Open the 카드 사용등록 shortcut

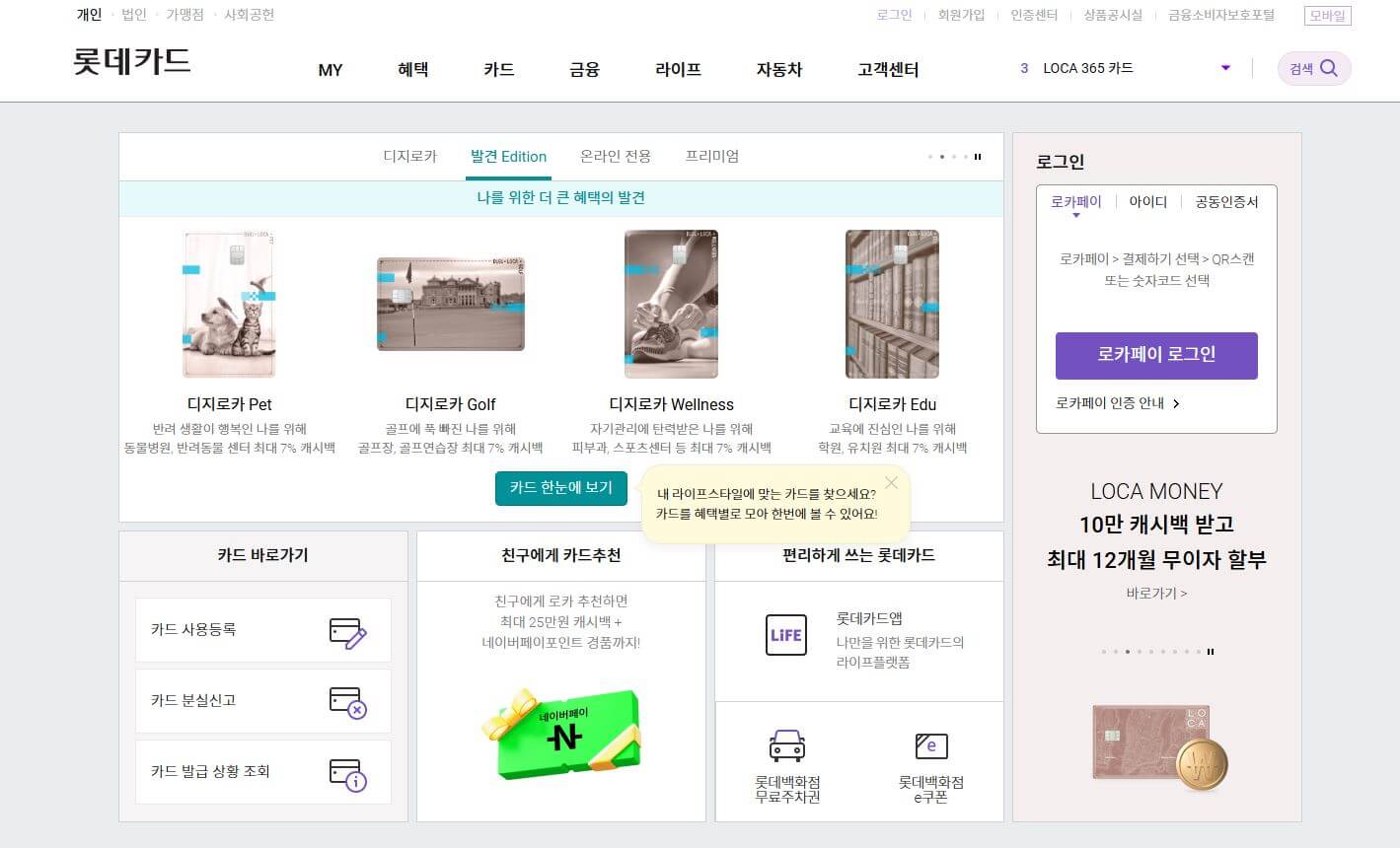pos(263,630)
